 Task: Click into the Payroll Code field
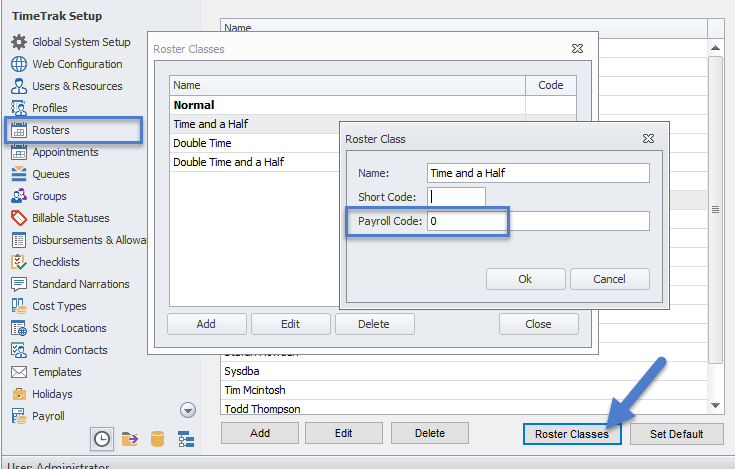click(x=537, y=221)
